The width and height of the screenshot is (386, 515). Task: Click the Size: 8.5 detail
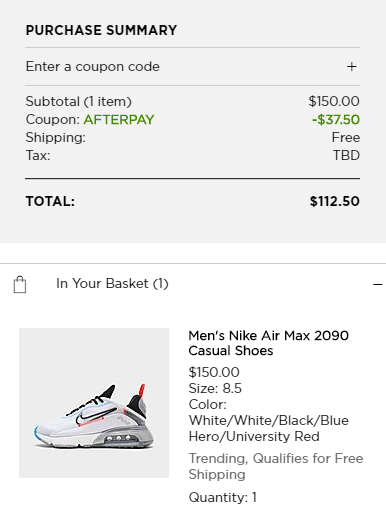(215, 388)
